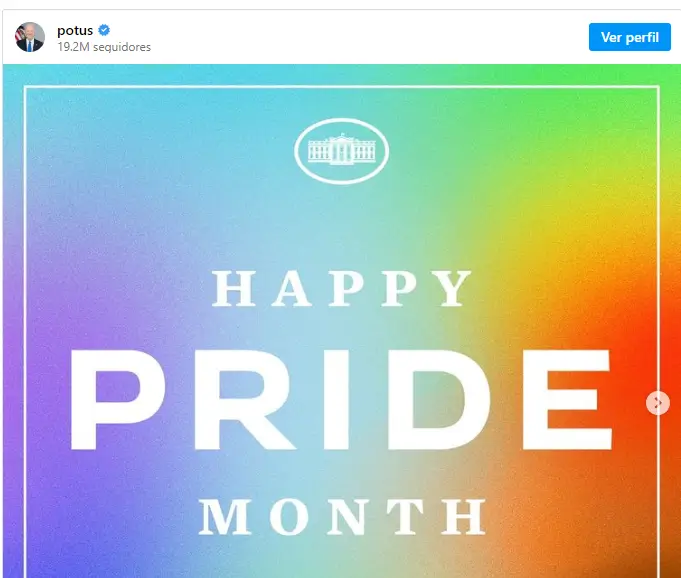Go to the next carousel slide arrow
681x578 pixels.
tap(658, 402)
